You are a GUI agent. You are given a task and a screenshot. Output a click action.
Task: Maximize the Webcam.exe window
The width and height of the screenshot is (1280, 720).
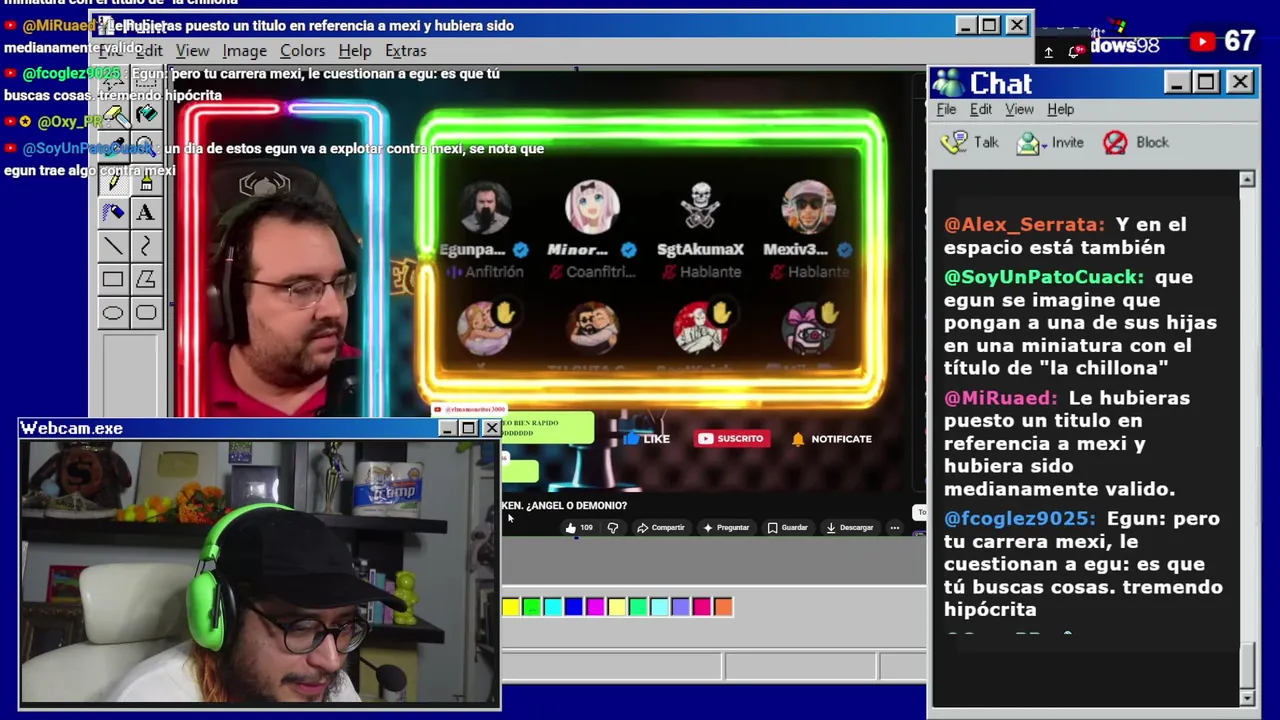pos(468,429)
